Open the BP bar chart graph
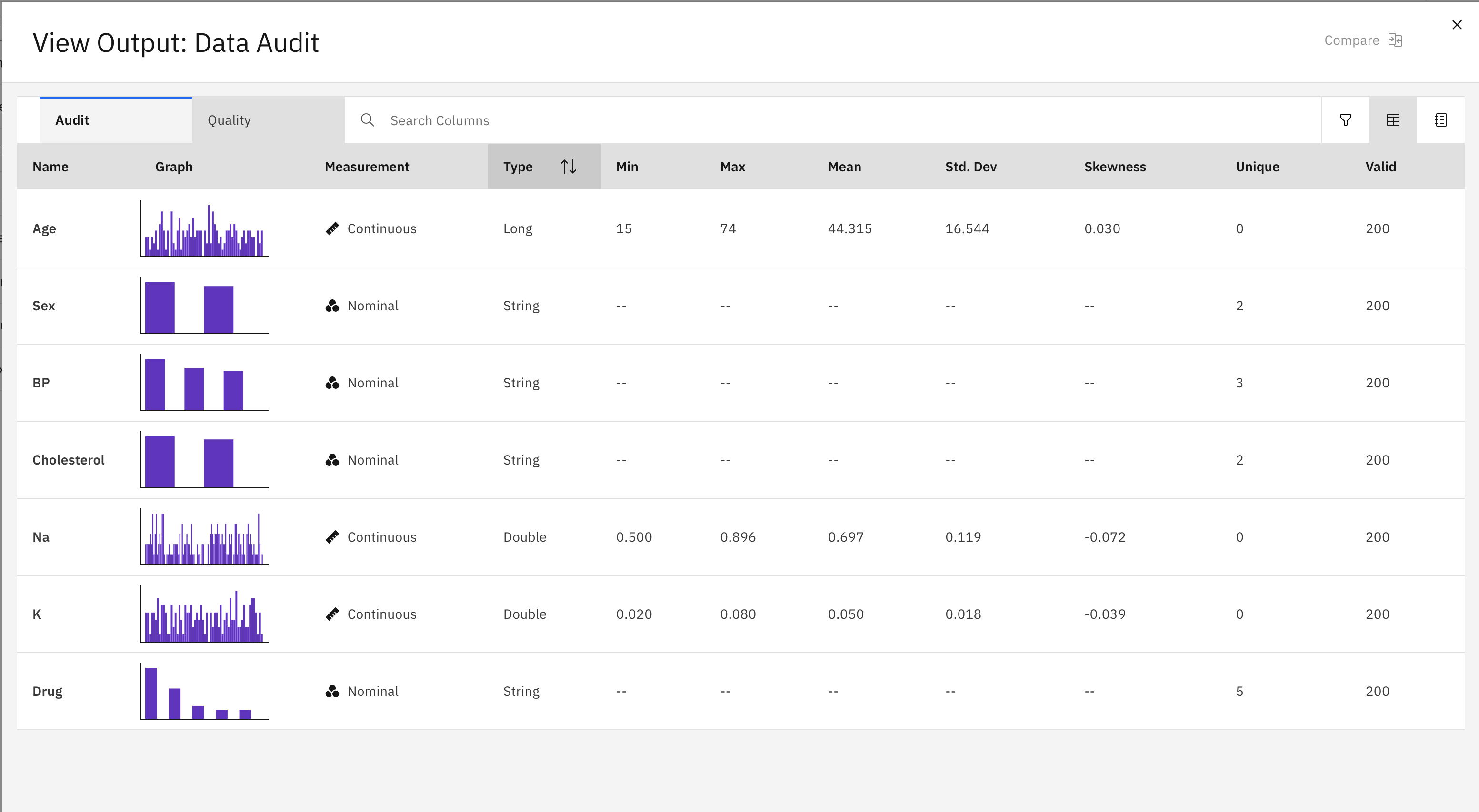Image resolution: width=1479 pixels, height=812 pixels. 204,383
